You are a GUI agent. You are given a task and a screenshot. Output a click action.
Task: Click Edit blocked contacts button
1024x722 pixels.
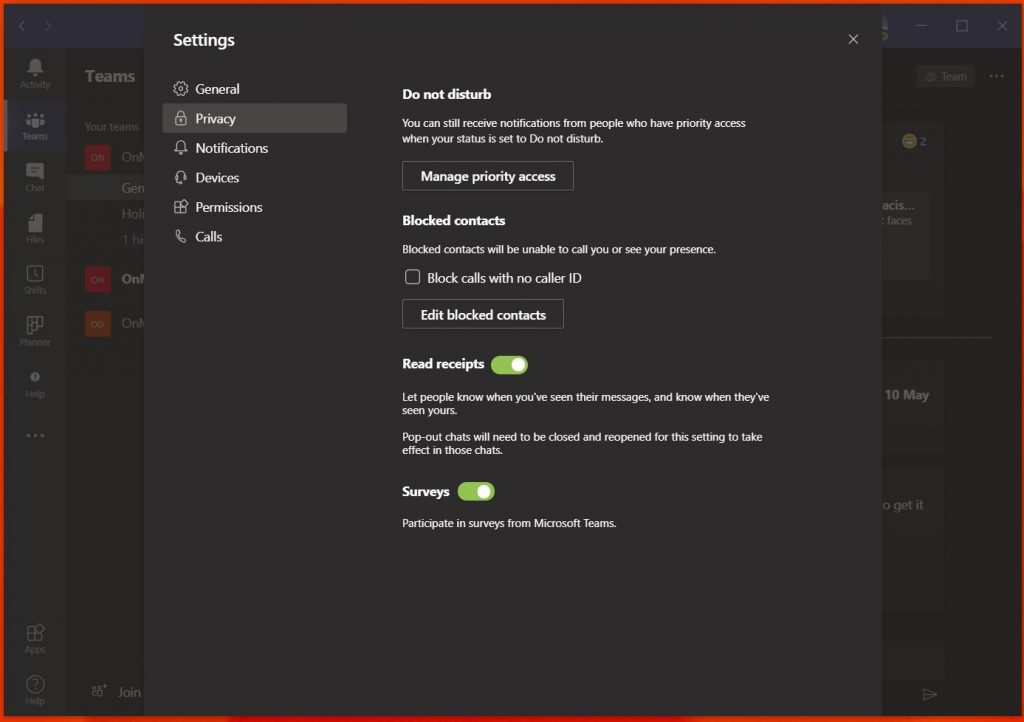(x=483, y=315)
